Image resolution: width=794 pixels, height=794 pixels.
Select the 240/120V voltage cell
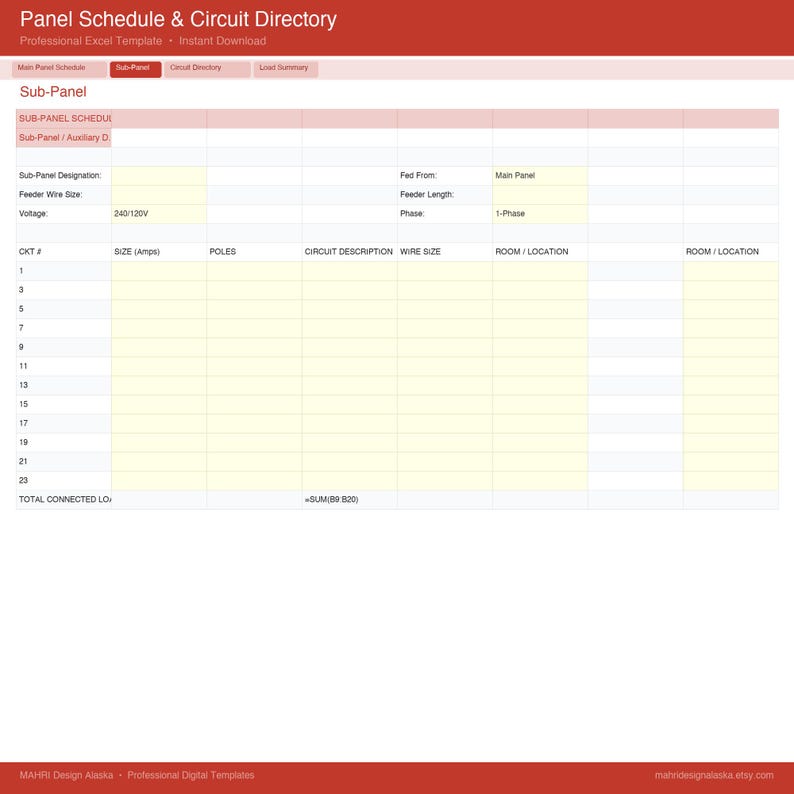tap(159, 214)
